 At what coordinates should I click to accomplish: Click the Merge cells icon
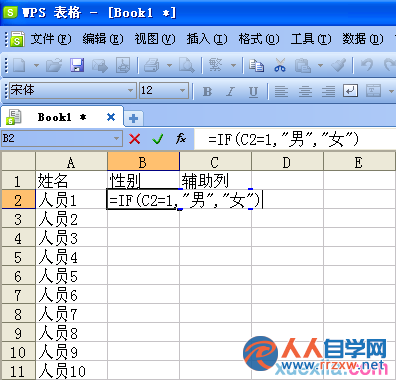point(373,91)
